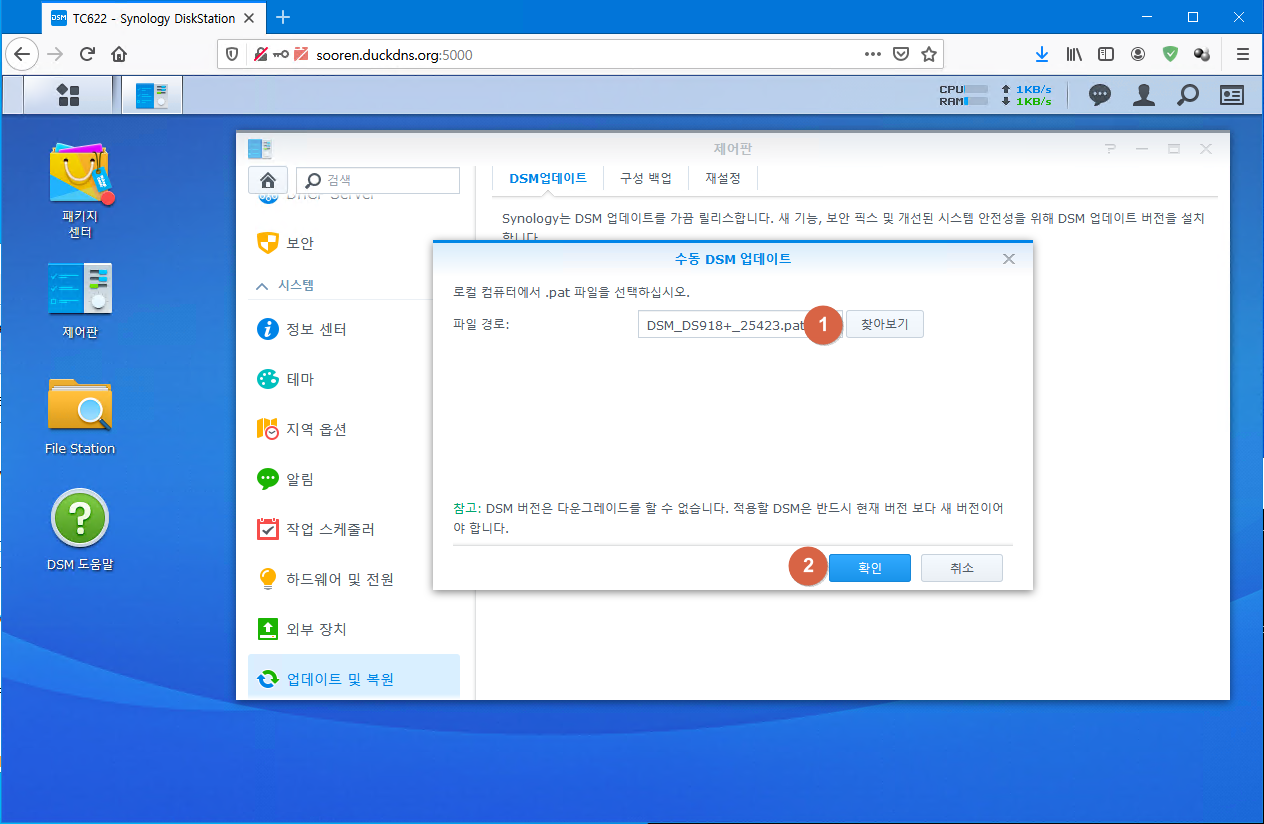The width and height of the screenshot is (1264, 824).
Task: Open Firefox downloads arrow icon
Action: [1042, 54]
